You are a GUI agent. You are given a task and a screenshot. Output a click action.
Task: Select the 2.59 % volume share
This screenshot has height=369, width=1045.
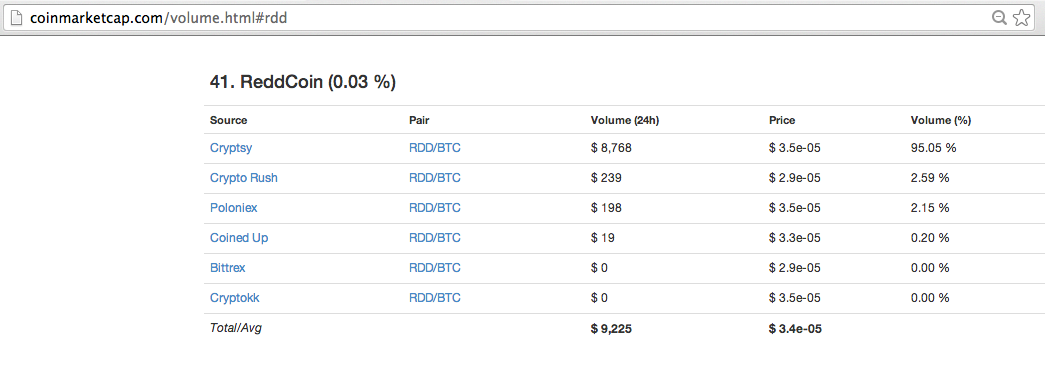point(930,179)
